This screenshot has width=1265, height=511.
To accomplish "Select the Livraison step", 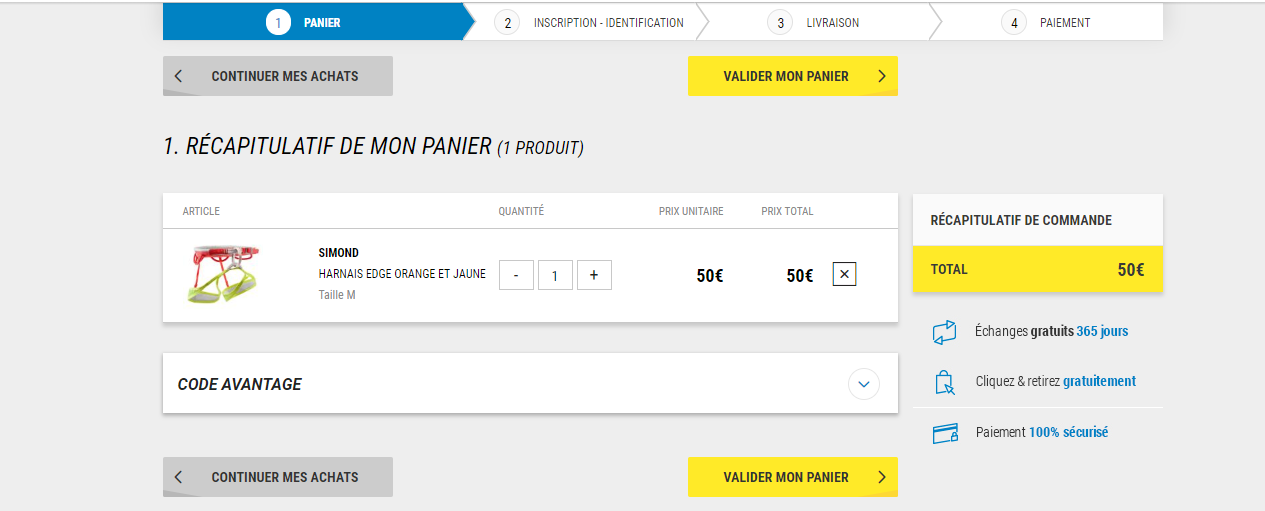I will coord(818,22).
